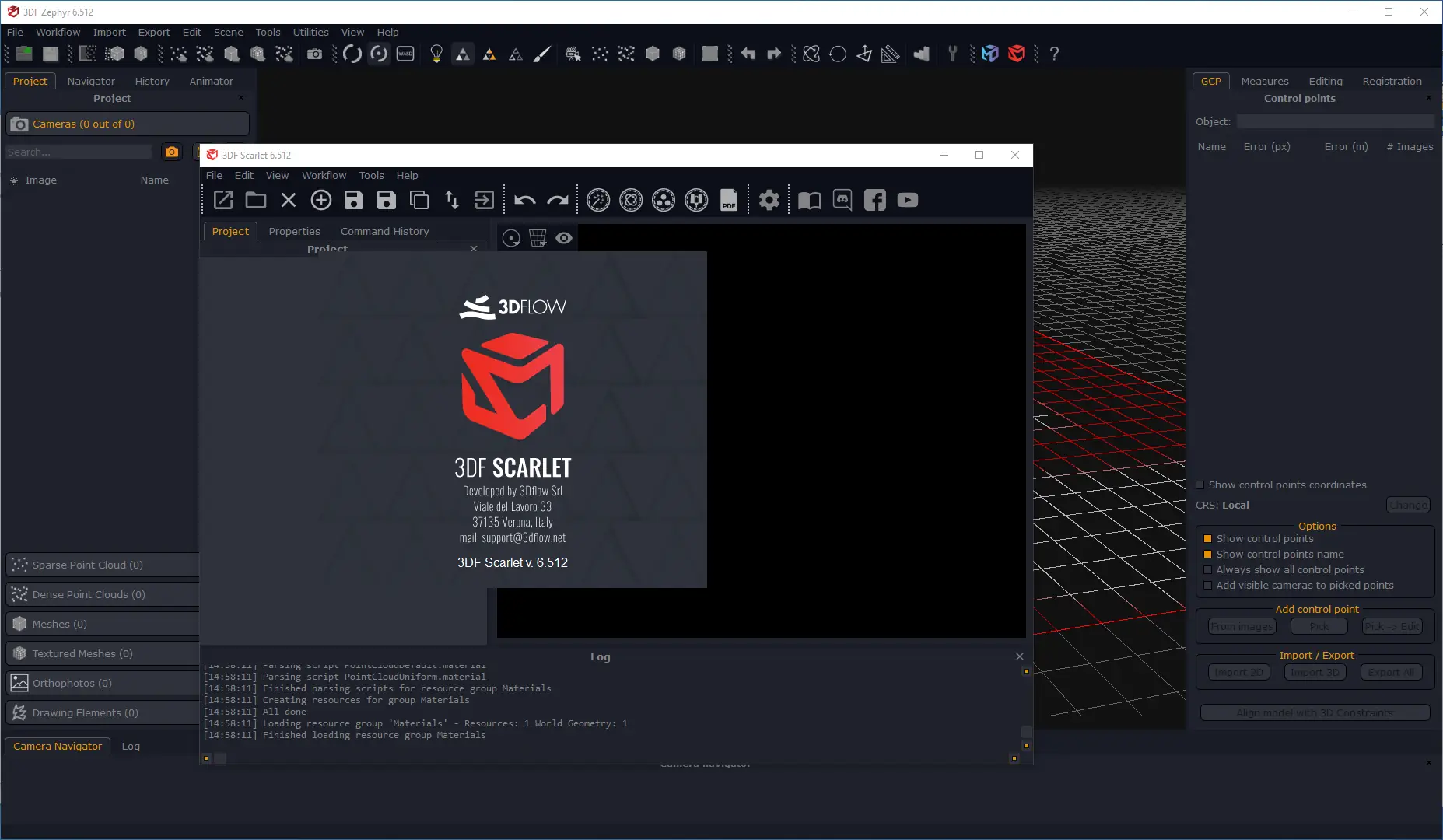Image resolution: width=1443 pixels, height=840 pixels.
Task: Switch to the Navigator tab
Action: pyautogui.click(x=91, y=81)
